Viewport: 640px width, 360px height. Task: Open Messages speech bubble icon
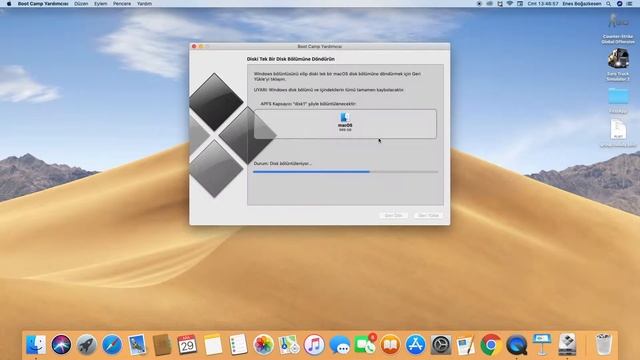[x=340, y=345]
